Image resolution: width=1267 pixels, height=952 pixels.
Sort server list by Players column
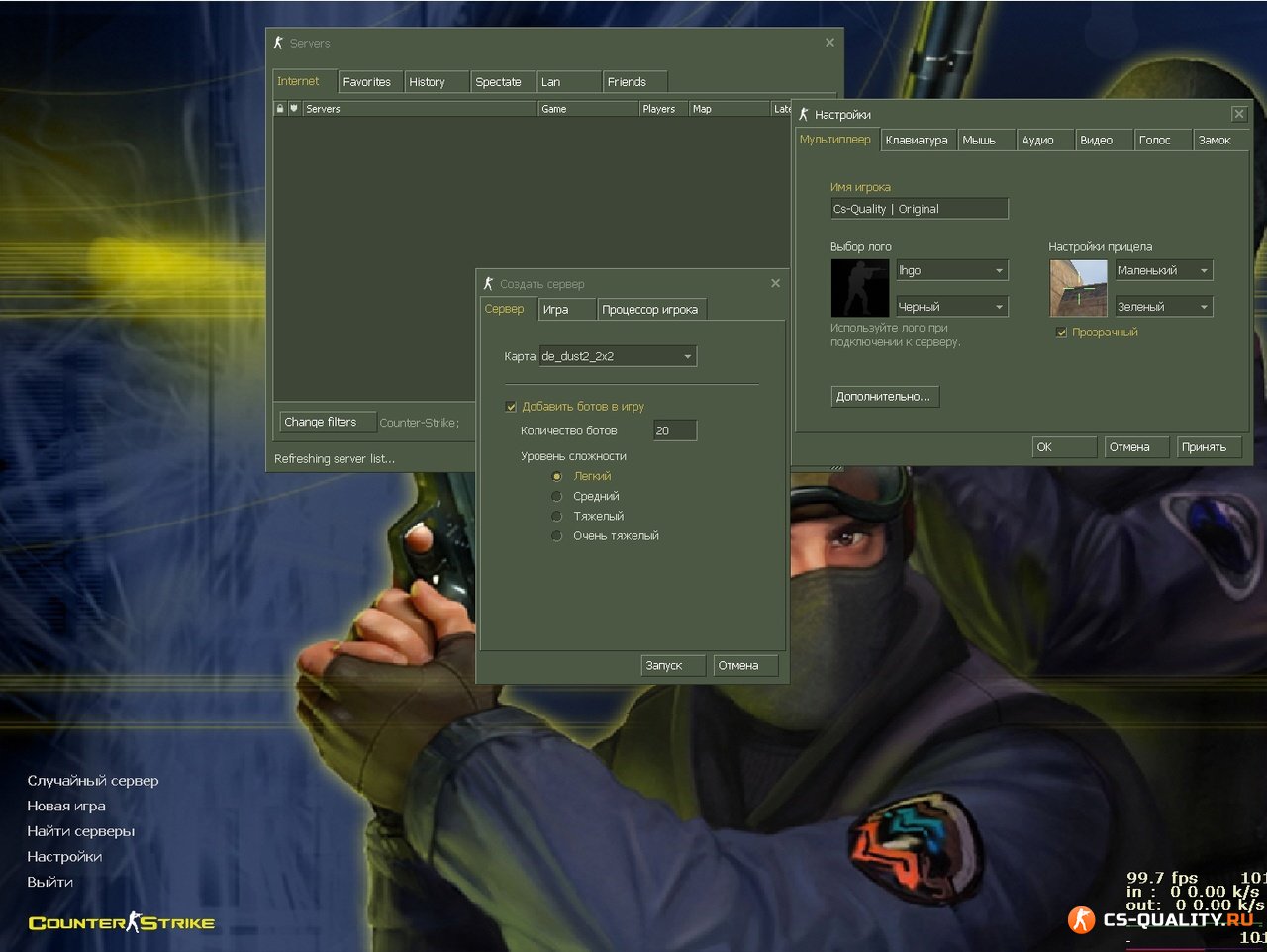[664, 109]
